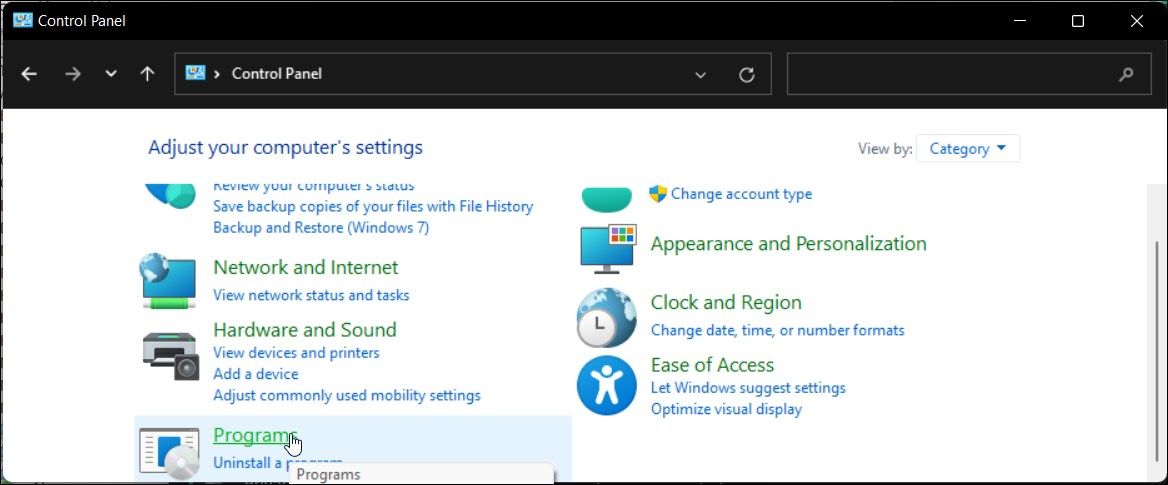Screen dimensions: 1168x485
Task: Go up one level with up arrow
Action: pyautogui.click(x=147, y=74)
